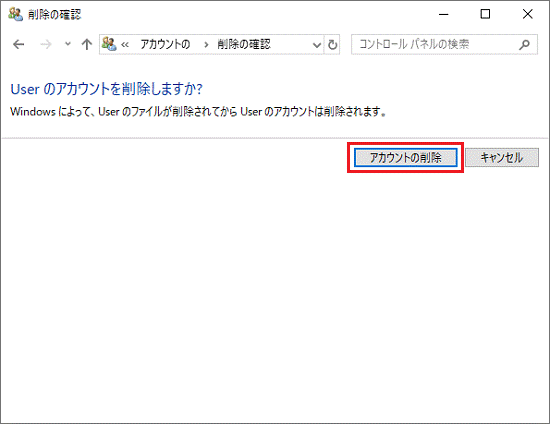The width and height of the screenshot is (550, 424).
Task: Open the breadcrumb arrow after アカウントの
Action: [206, 45]
